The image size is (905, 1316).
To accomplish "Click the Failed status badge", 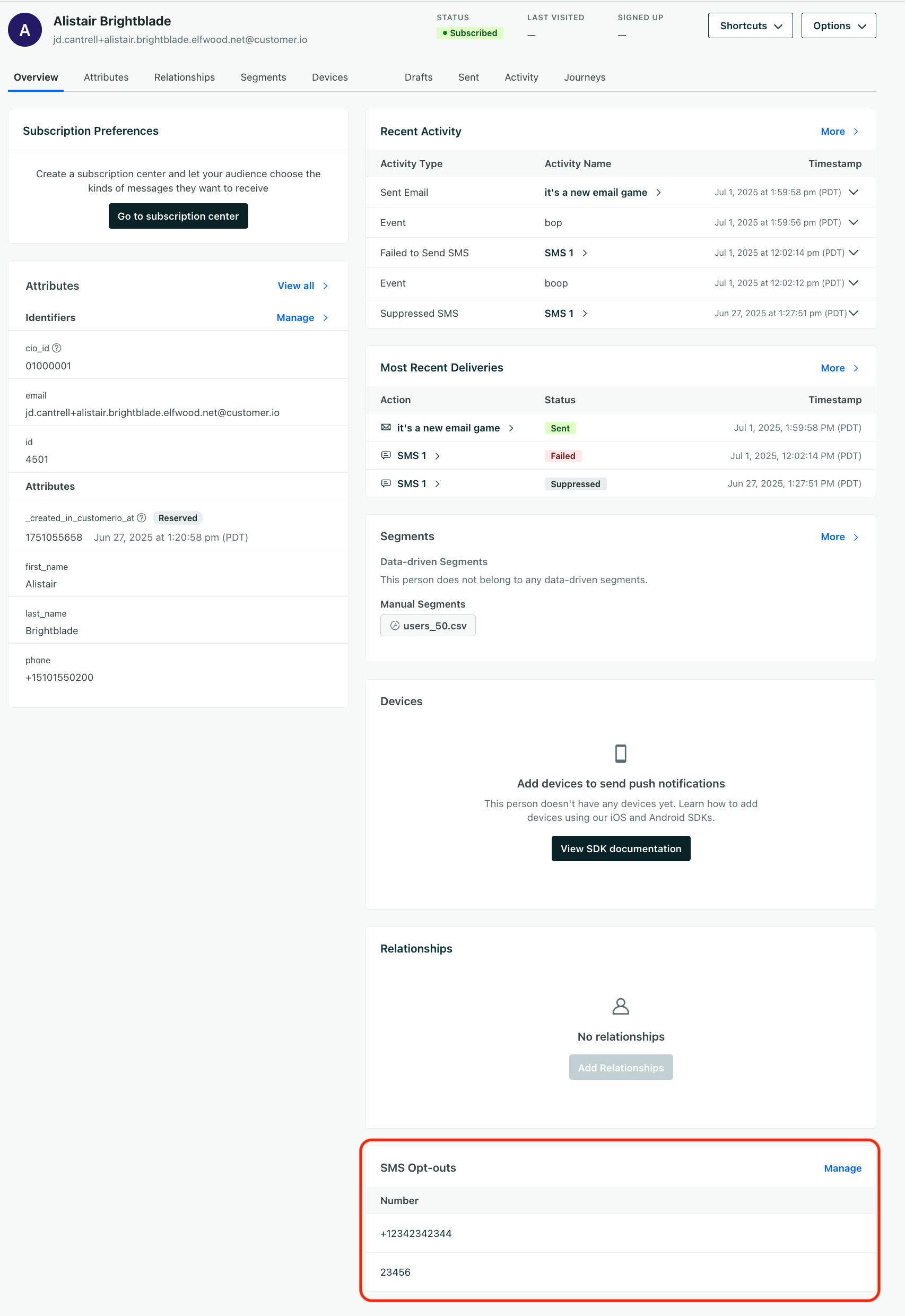I will pos(562,456).
